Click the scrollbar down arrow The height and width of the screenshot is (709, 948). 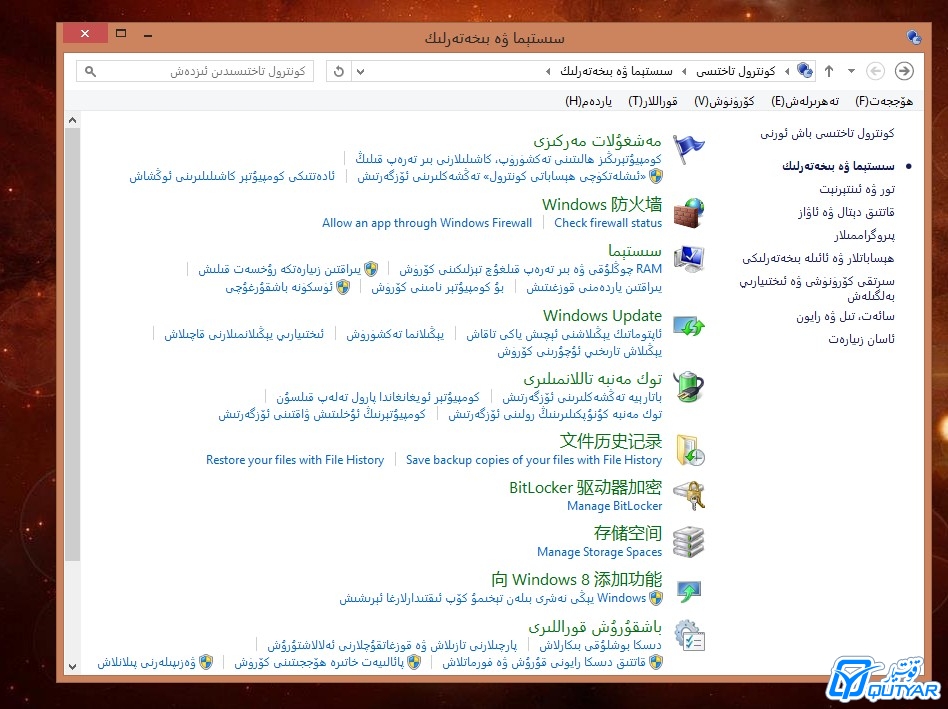(x=73, y=667)
